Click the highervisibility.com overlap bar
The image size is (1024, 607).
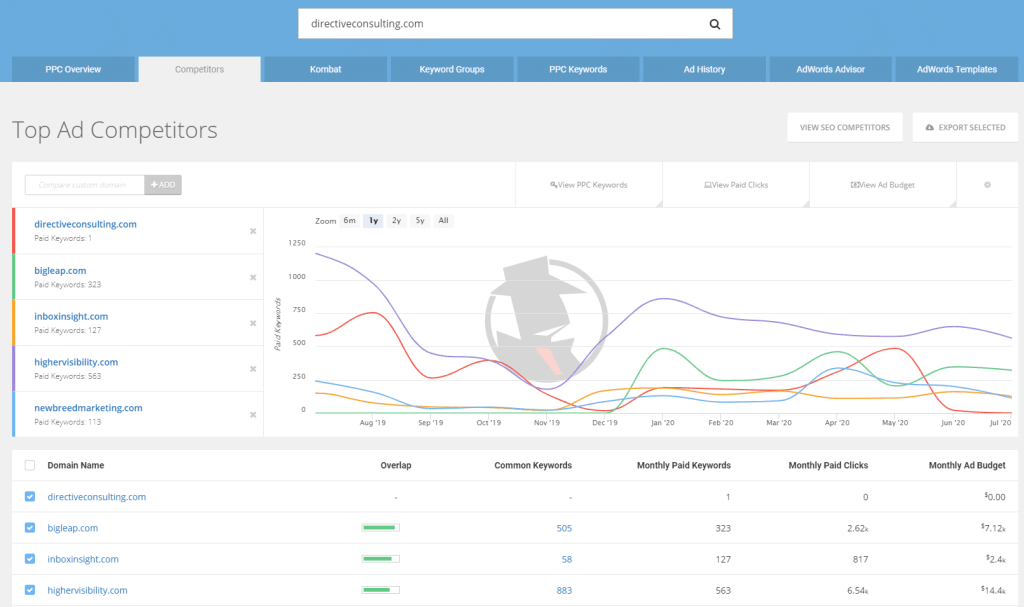(381, 590)
